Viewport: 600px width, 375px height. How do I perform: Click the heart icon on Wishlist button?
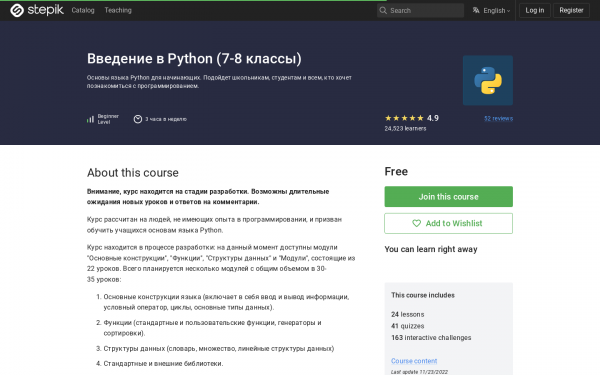tap(416, 223)
